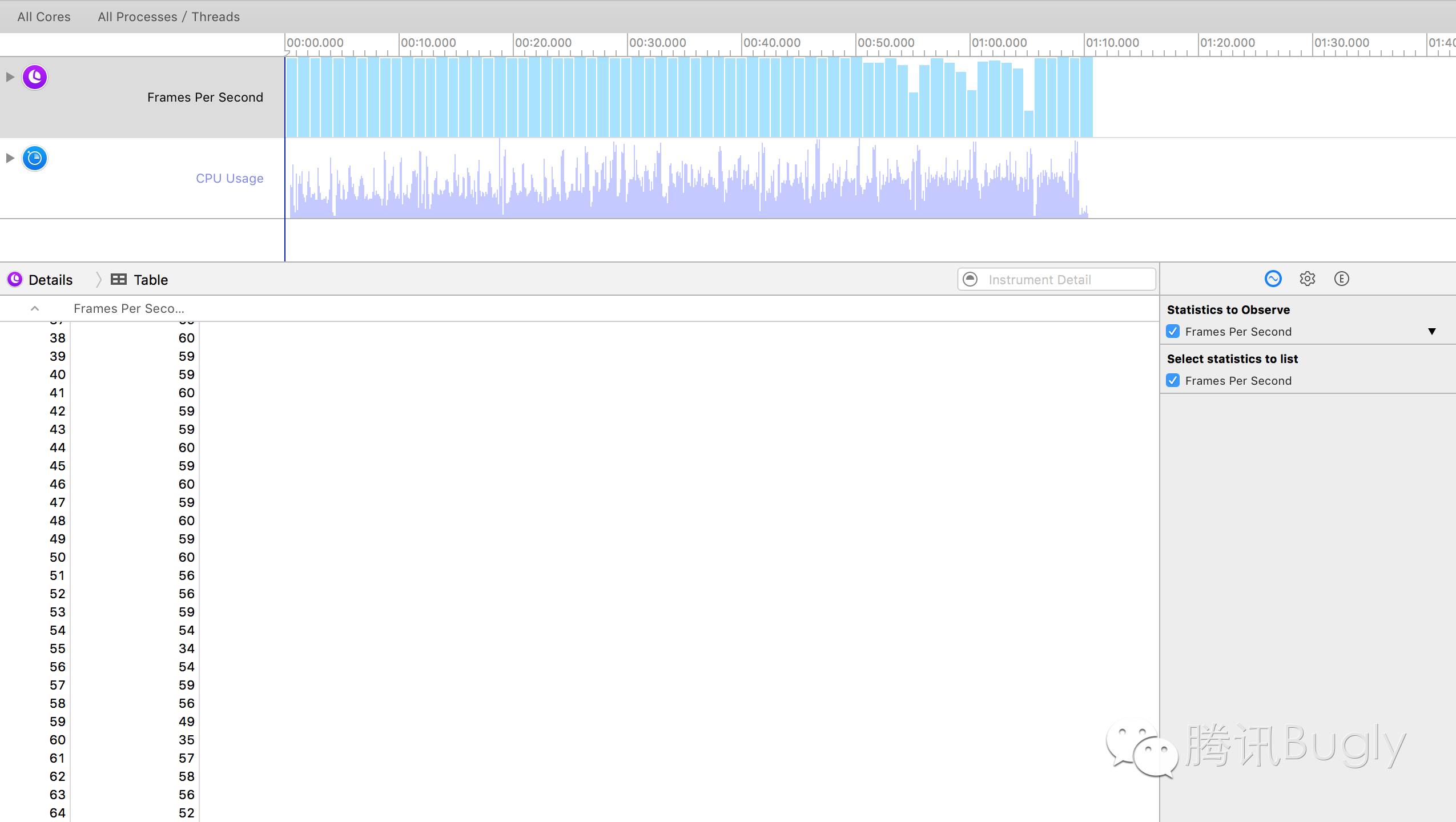
Task: Click the filter icon in Instrument Detail field
Action: (x=970, y=280)
